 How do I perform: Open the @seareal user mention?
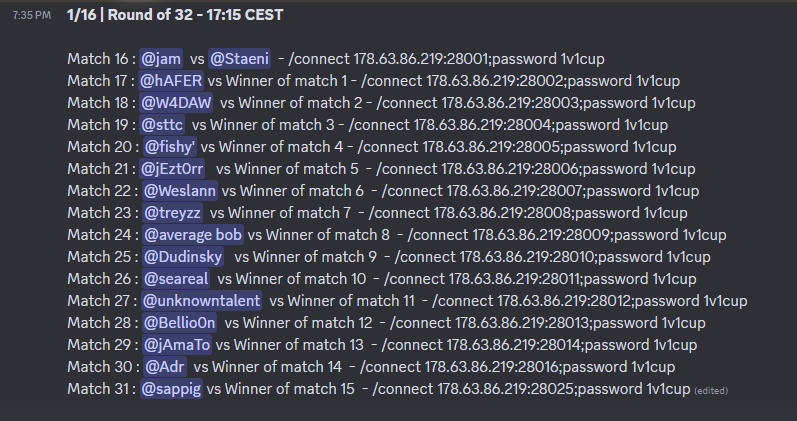pos(175,279)
